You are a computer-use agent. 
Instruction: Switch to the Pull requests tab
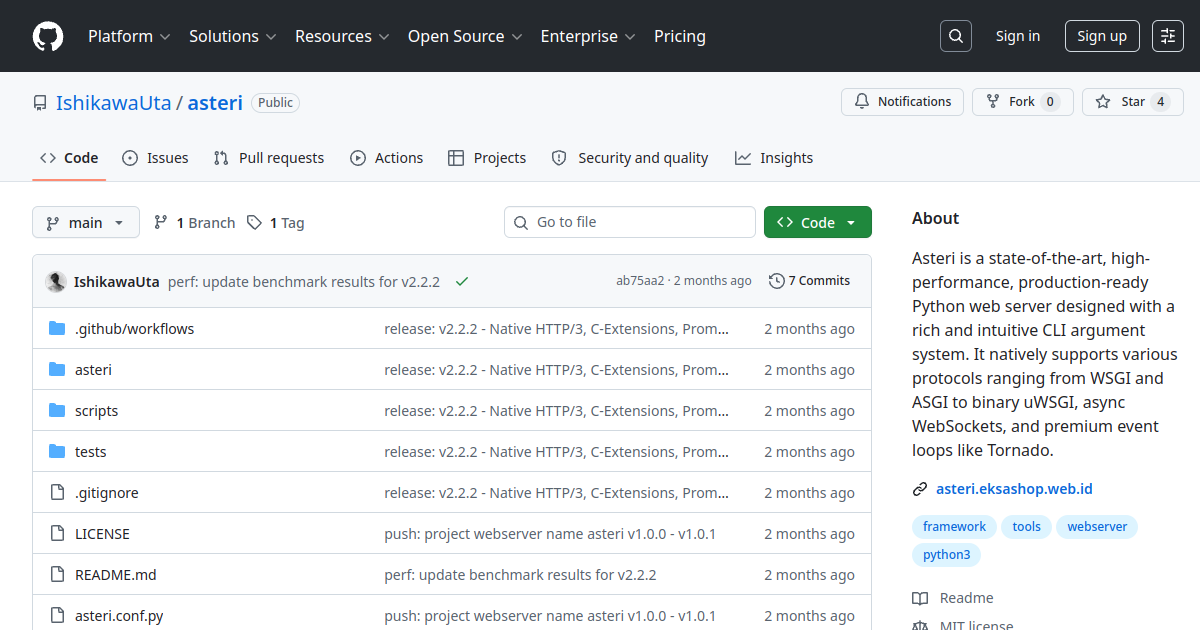269,158
